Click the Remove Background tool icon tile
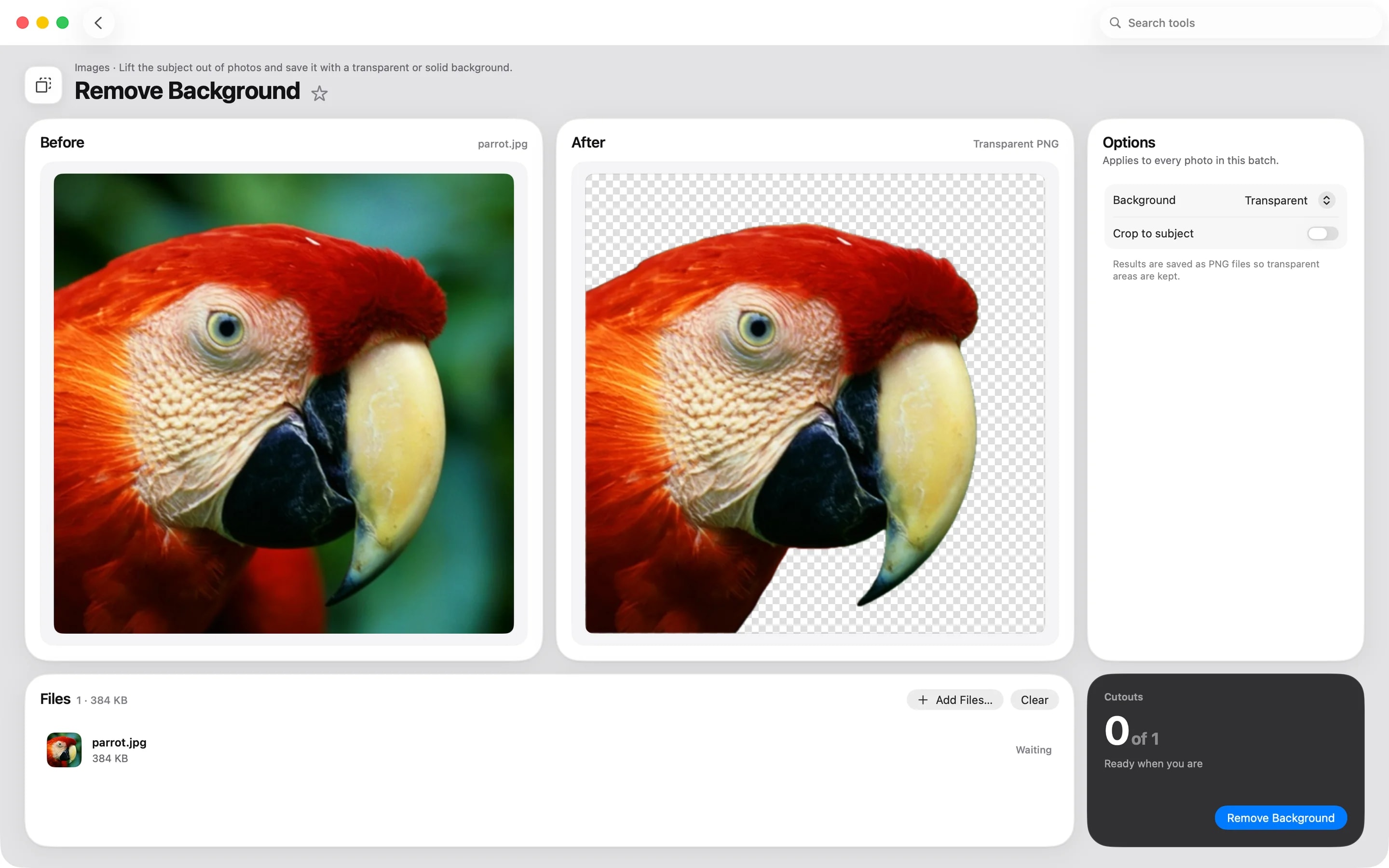 43,85
